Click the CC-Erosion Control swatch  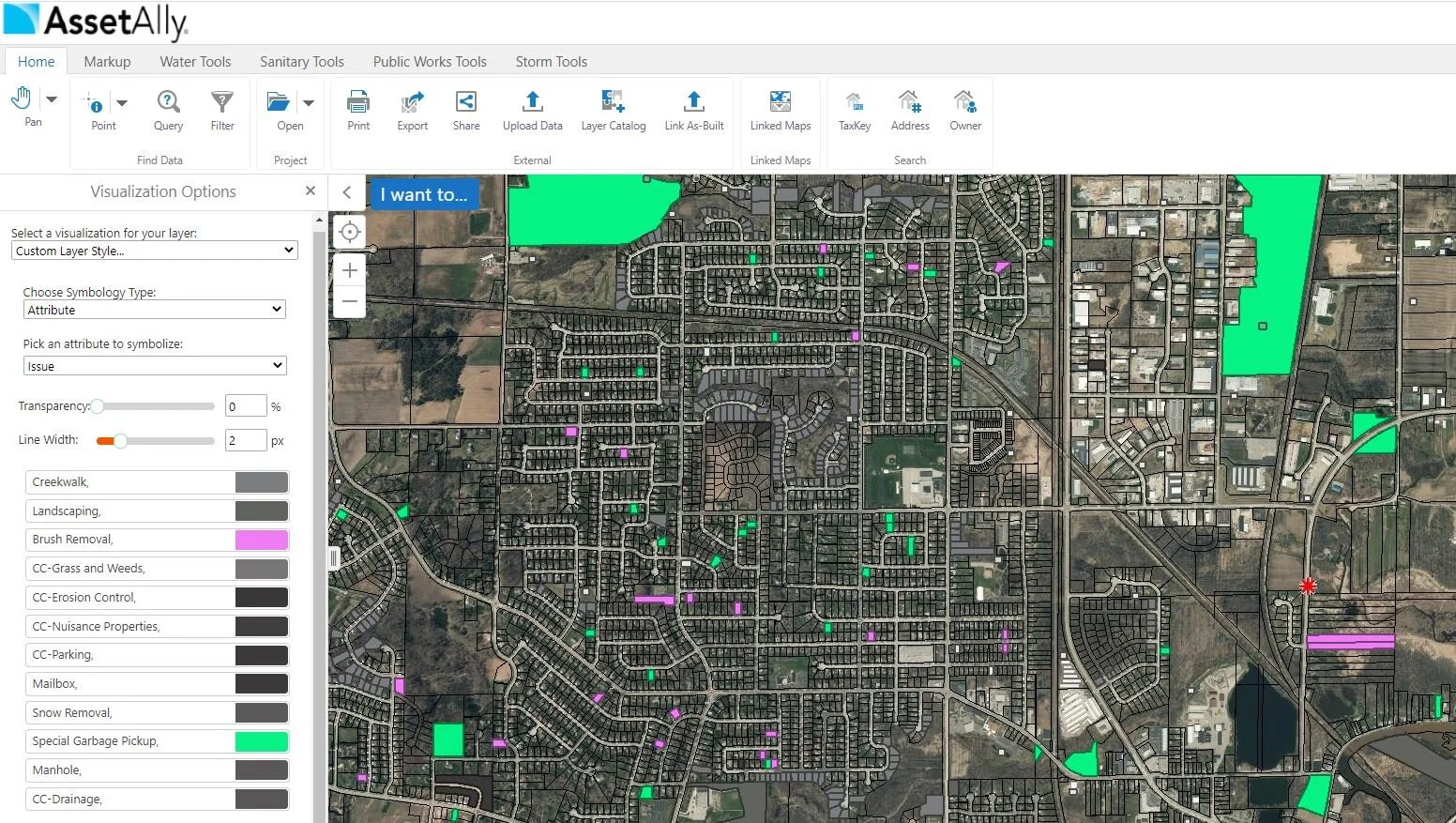click(262, 598)
